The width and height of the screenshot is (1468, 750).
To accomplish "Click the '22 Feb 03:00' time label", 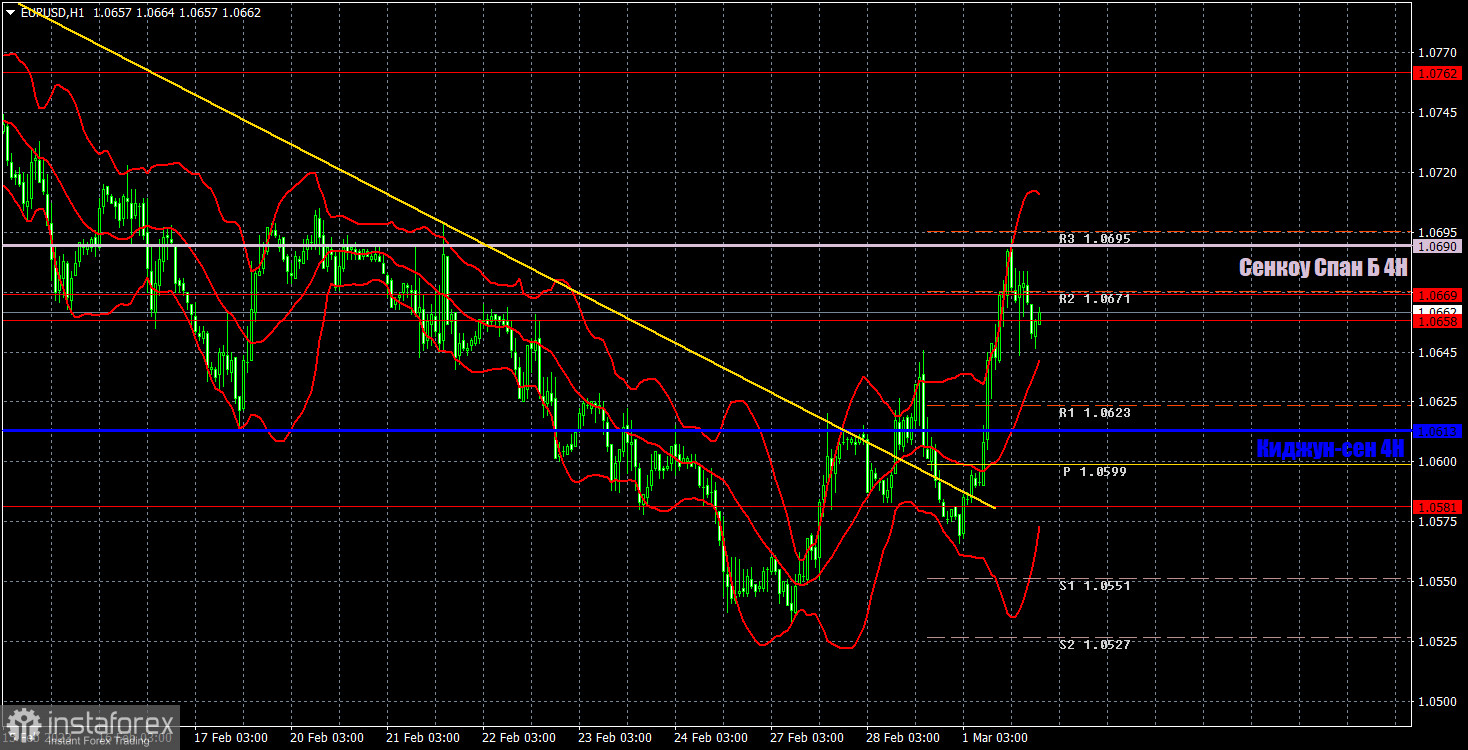I will coord(519,738).
